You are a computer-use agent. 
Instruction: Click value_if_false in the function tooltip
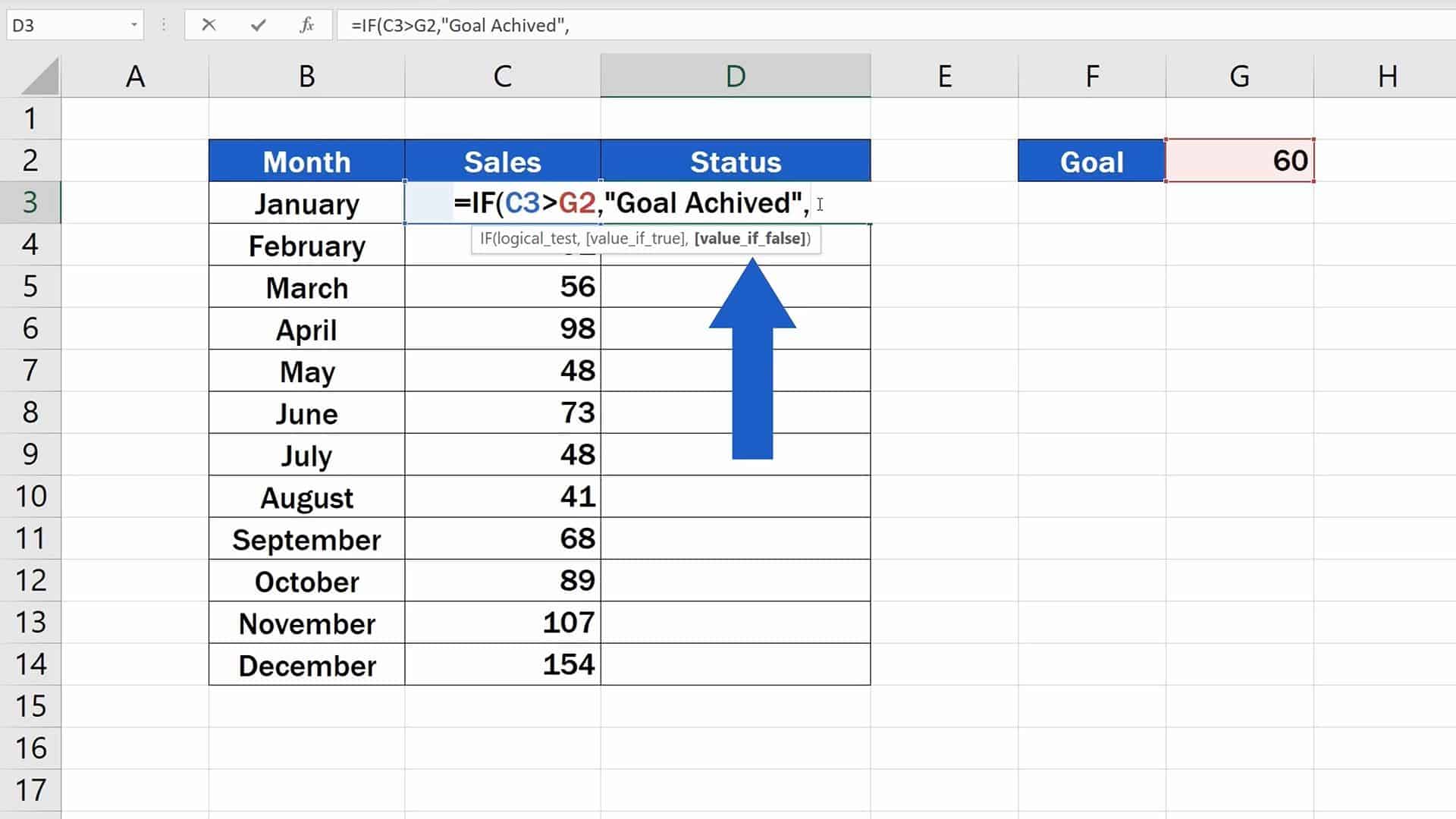tap(749, 238)
